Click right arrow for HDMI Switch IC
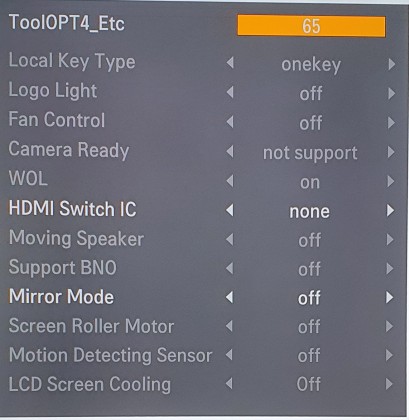The width and height of the screenshot is (409, 420). tap(391, 211)
